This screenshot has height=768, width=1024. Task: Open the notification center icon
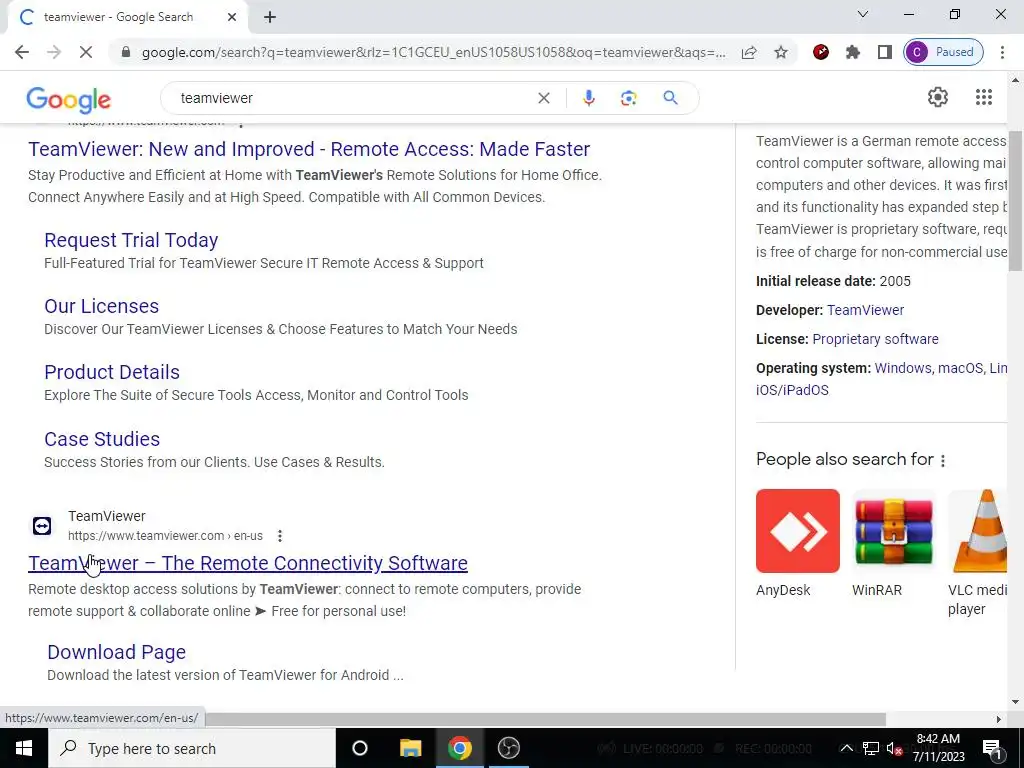(x=992, y=748)
